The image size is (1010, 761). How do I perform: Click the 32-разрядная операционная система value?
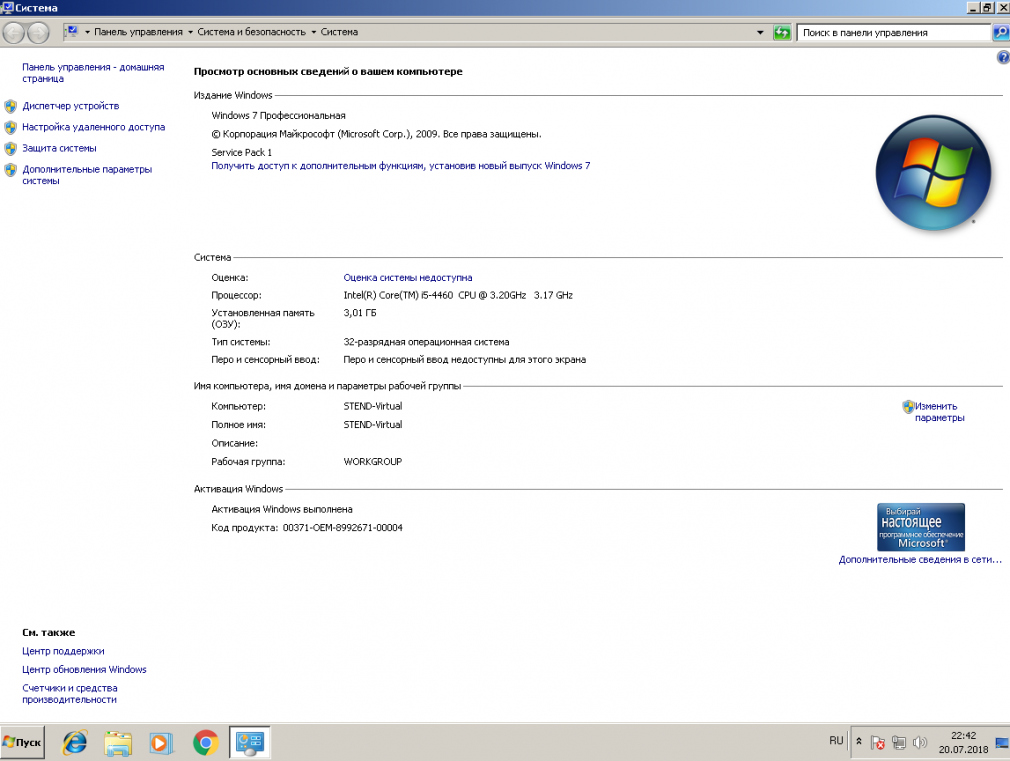pos(426,342)
